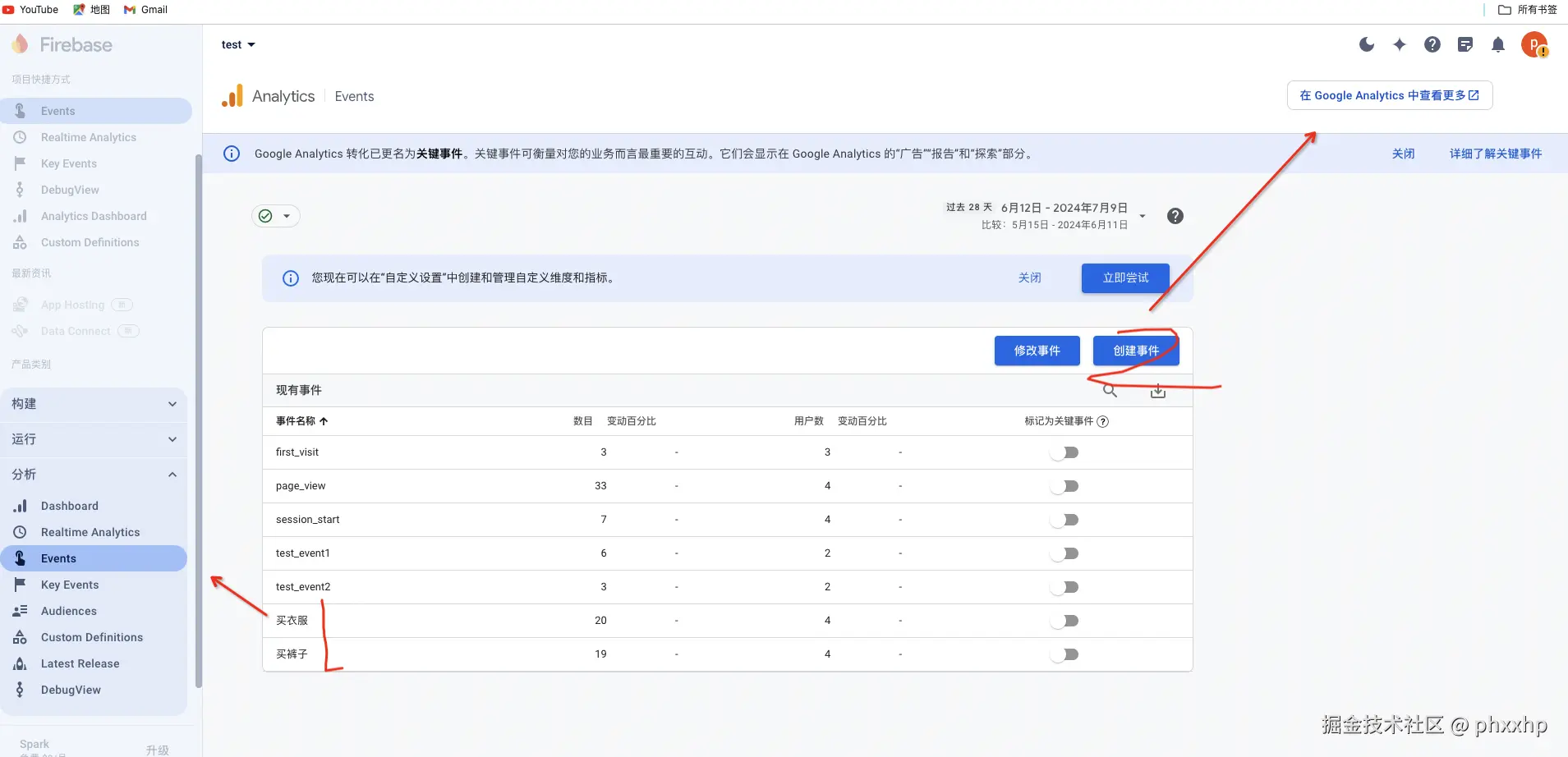Open the 地图 maps bookmark
Viewport: 1568px width, 757px height.
(91, 10)
